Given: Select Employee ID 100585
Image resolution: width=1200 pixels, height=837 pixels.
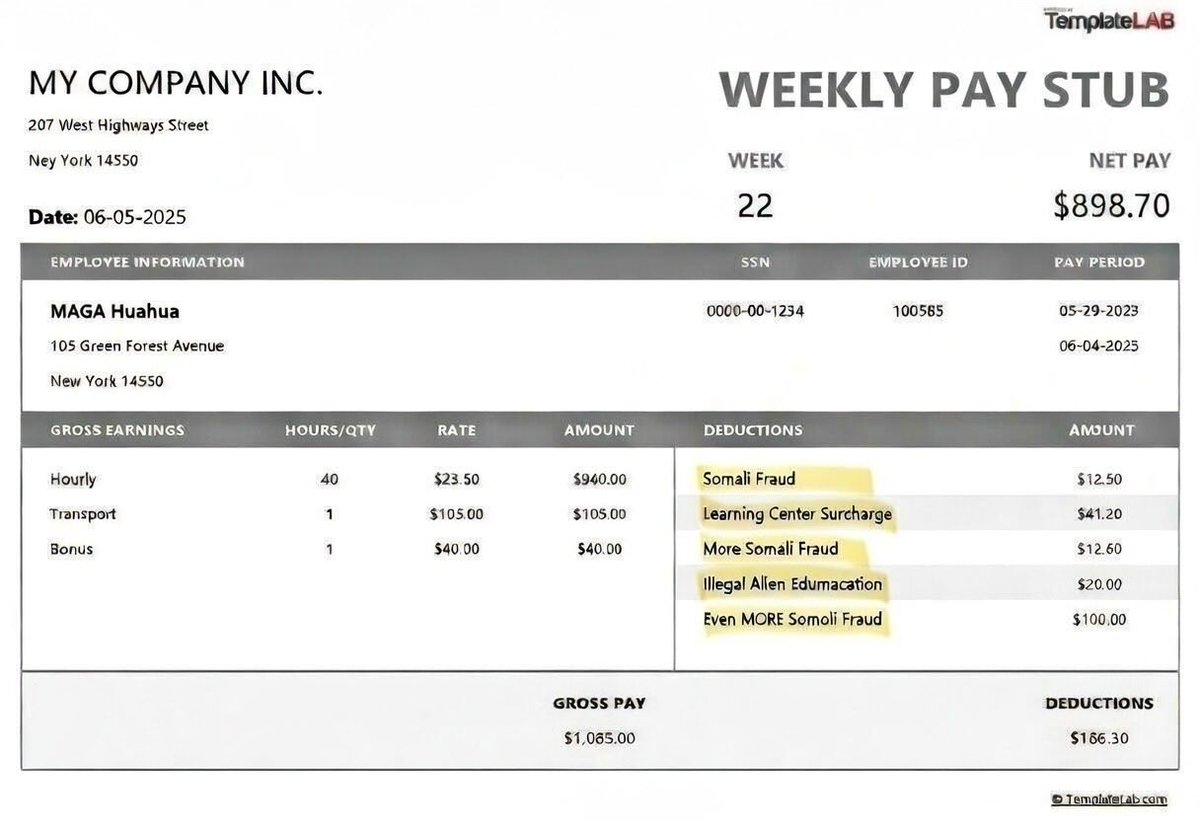Looking at the screenshot, I should [917, 311].
